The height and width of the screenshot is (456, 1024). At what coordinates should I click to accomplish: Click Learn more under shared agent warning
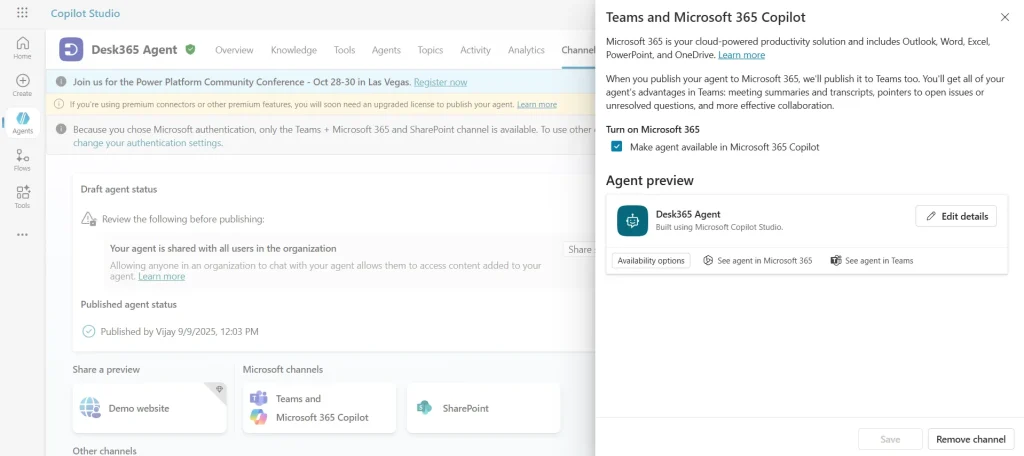pyautogui.click(x=161, y=276)
